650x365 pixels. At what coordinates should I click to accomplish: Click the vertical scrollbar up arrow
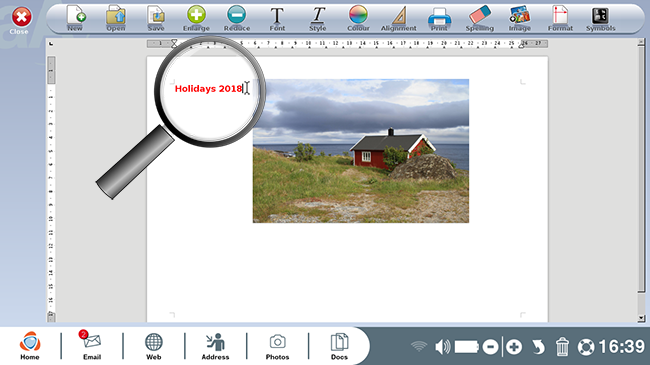pyautogui.click(x=641, y=42)
